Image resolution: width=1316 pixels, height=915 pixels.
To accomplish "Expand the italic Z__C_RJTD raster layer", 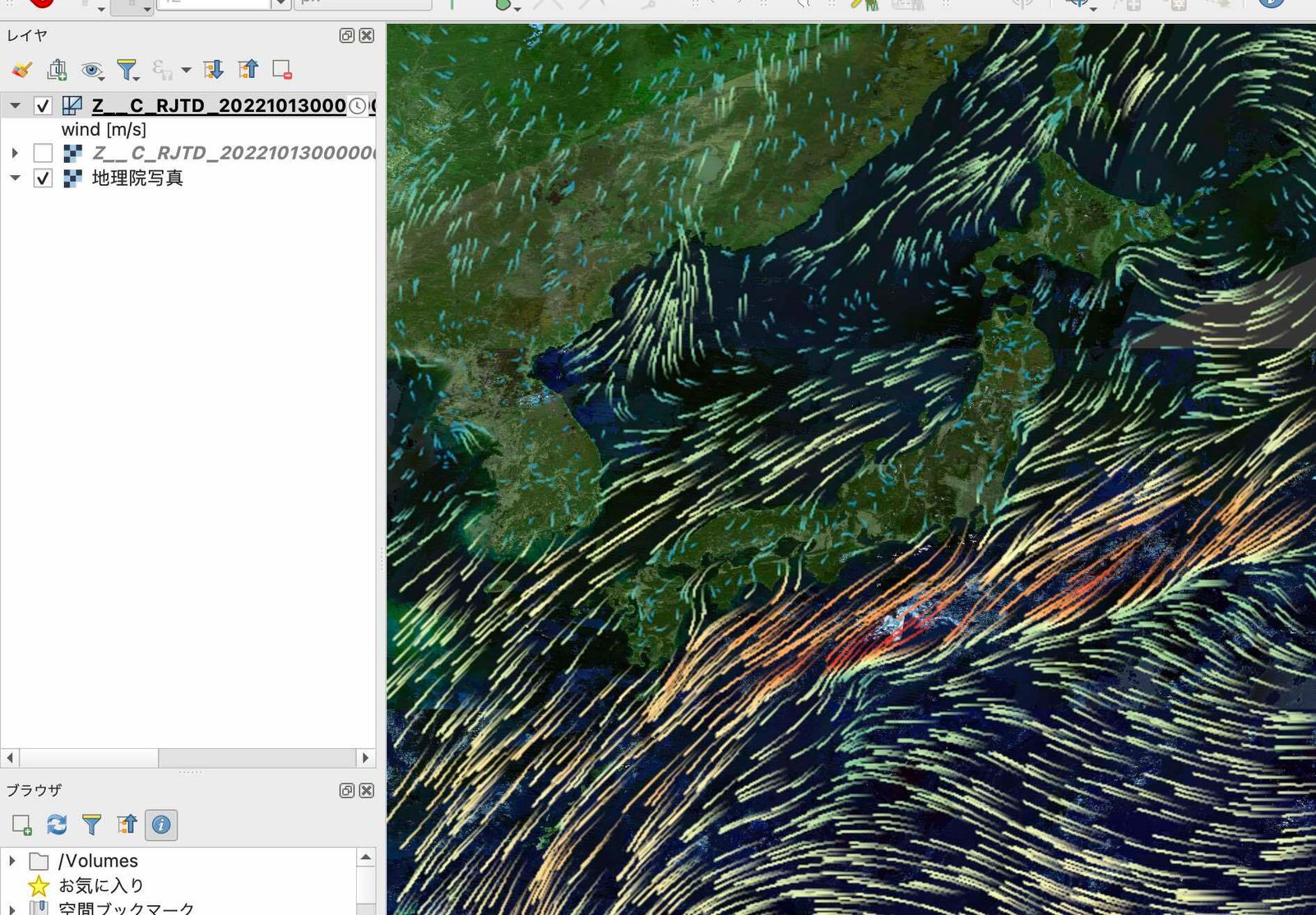I will [15, 153].
